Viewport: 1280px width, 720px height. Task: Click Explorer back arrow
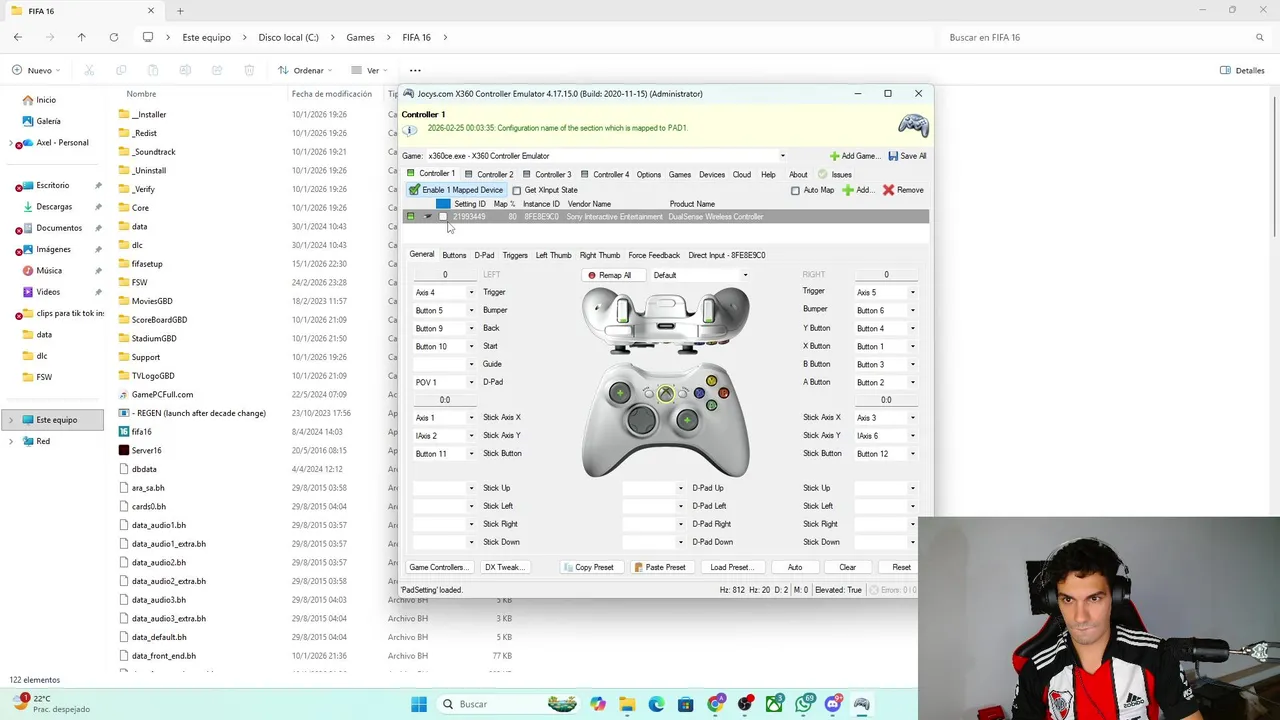[18, 37]
